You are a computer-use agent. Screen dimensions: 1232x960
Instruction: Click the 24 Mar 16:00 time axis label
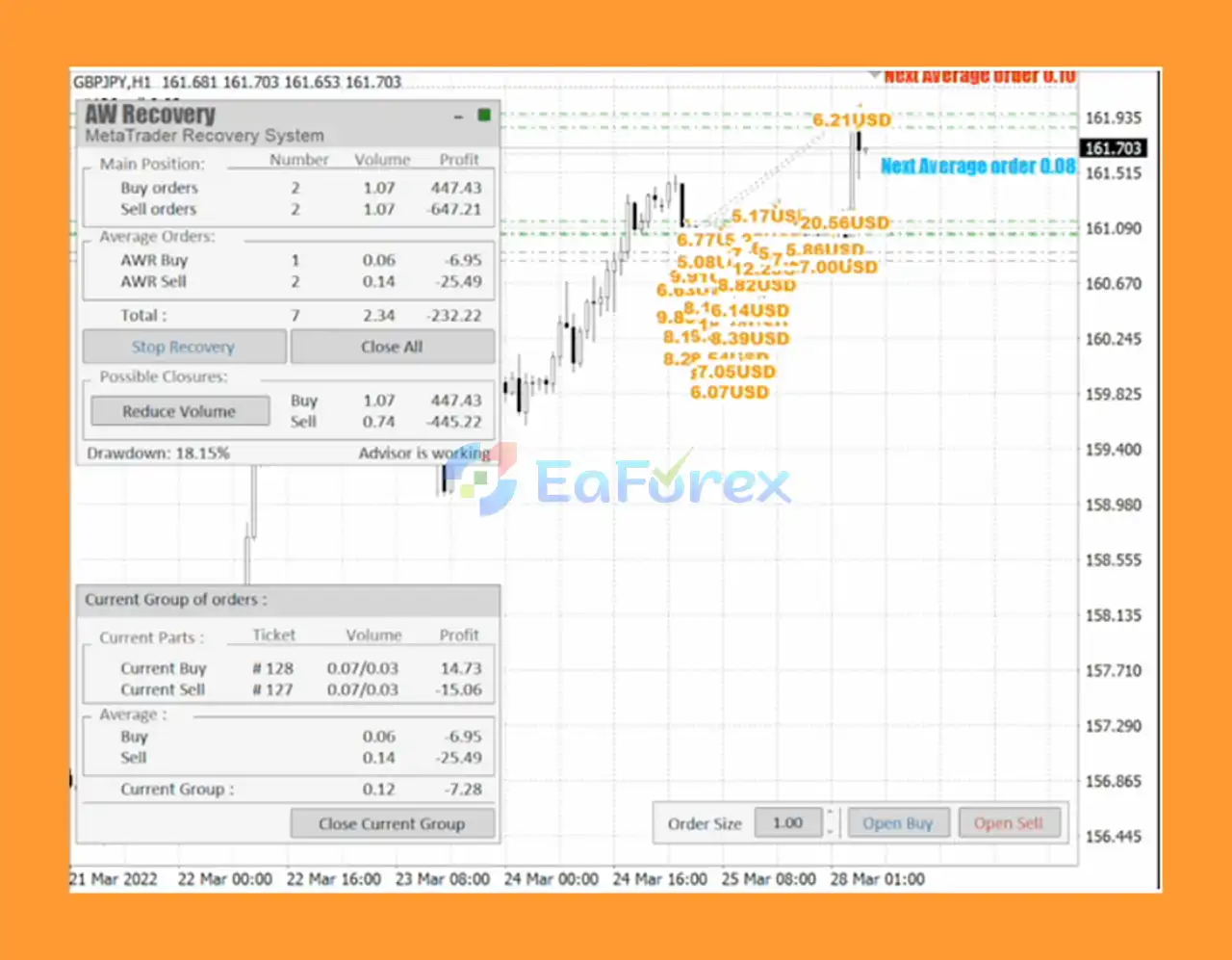click(659, 879)
